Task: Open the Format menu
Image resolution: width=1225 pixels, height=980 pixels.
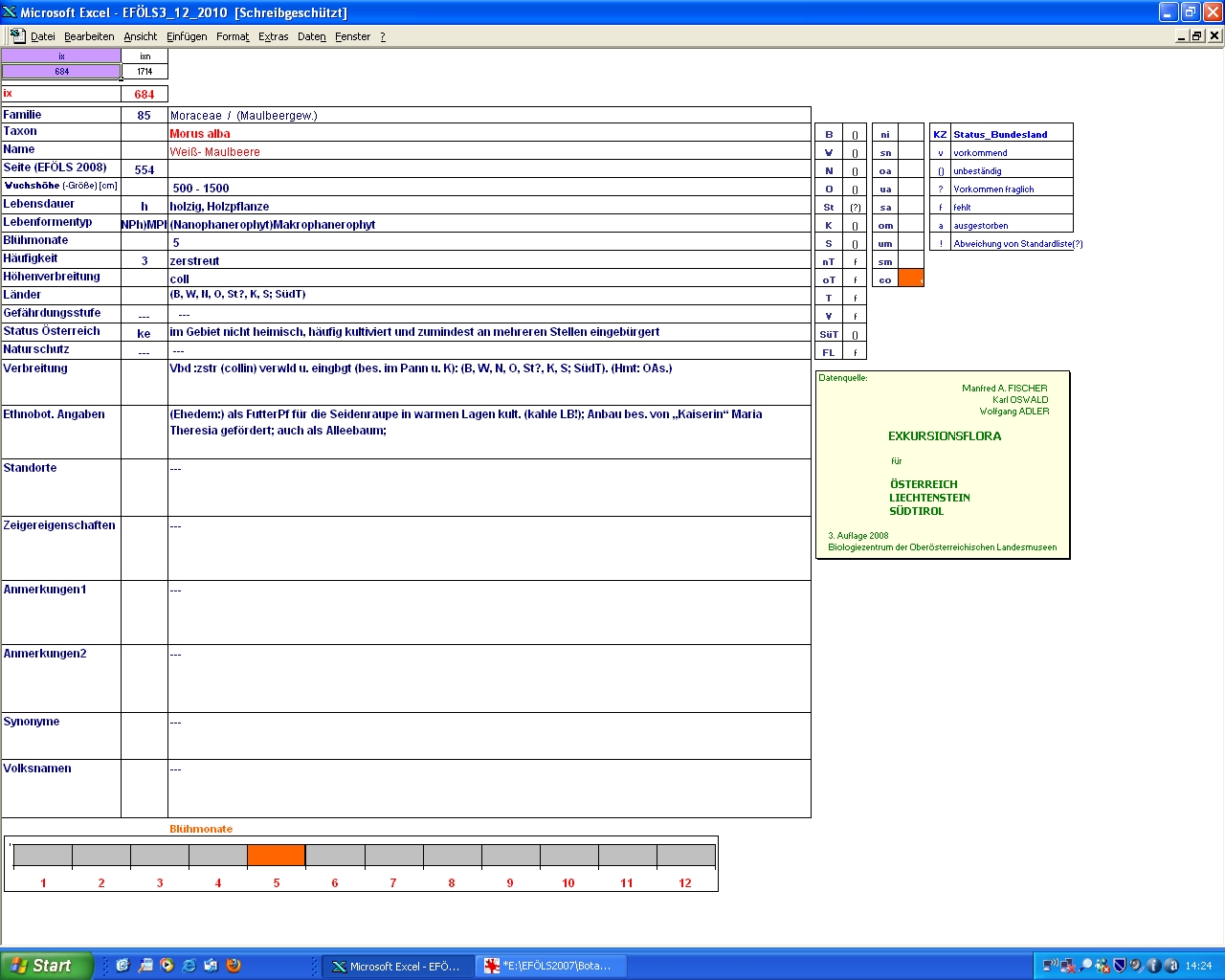Action: coord(233,36)
